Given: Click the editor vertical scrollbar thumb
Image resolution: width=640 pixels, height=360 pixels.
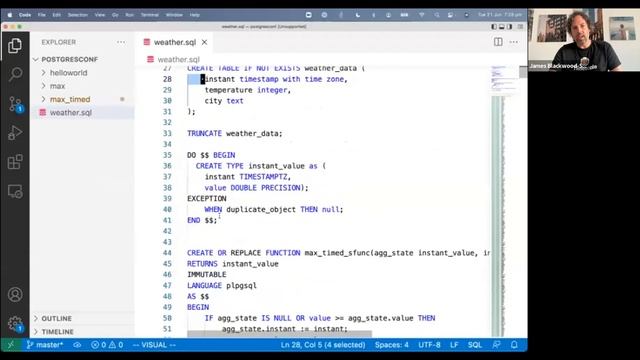Looking at the screenshot, I should [523, 72].
